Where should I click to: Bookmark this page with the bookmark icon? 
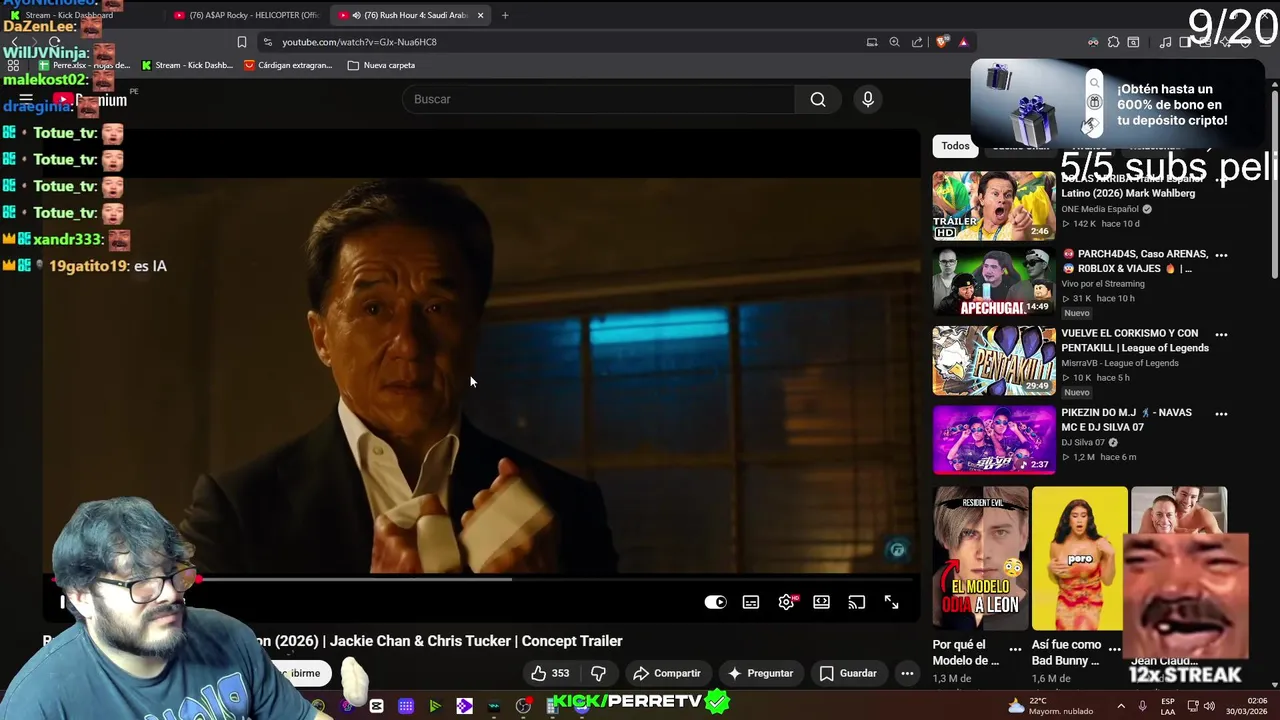tap(242, 42)
